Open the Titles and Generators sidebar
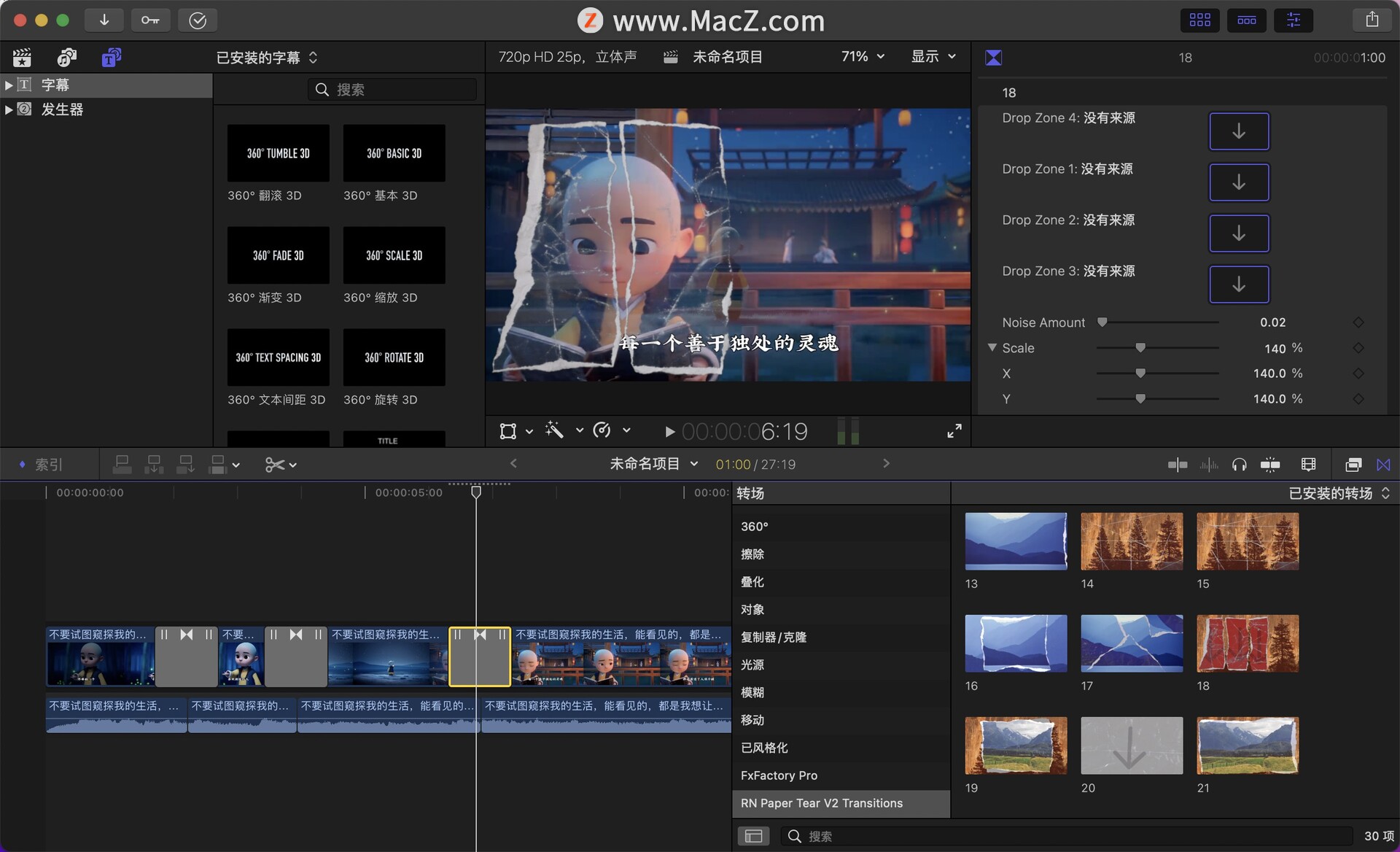Viewport: 1400px width, 852px height. pyautogui.click(x=111, y=58)
